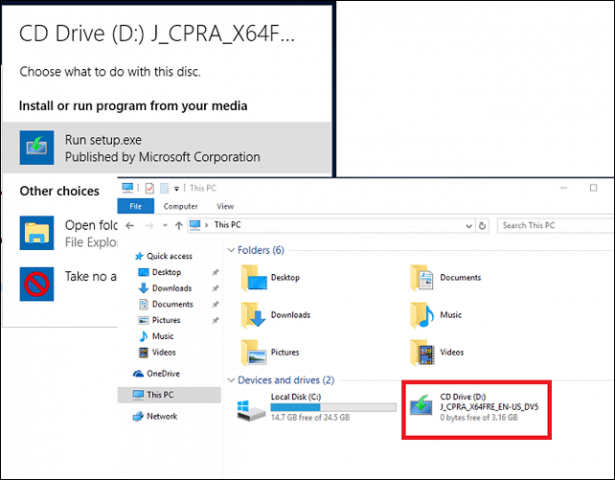Run setup.exe from AutoPlay dialog
Viewport: 615px width, 480px height.
tap(167, 148)
